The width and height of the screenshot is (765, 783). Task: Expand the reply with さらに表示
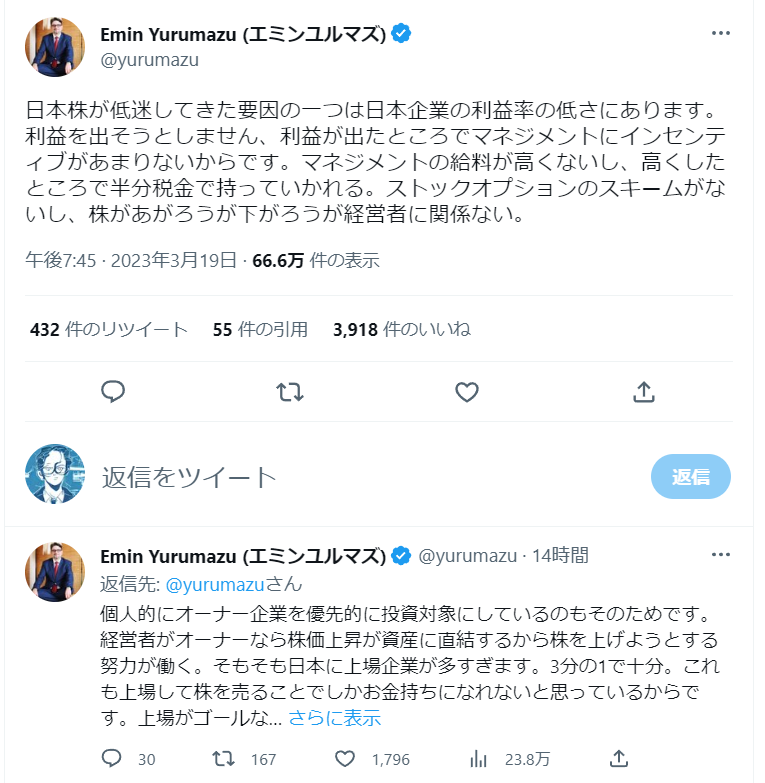(x=335, y=718)
